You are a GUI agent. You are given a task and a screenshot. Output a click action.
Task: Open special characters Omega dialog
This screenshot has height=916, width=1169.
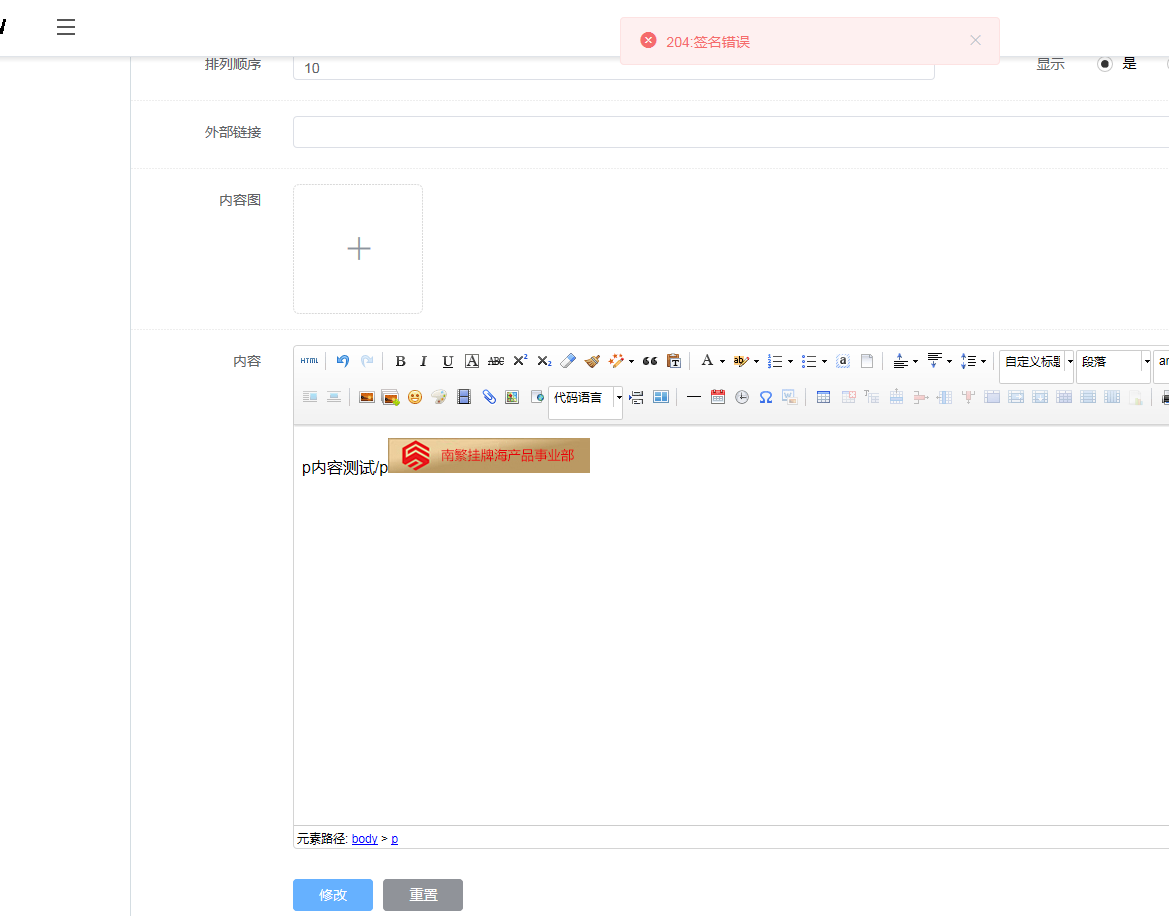point(766,397)
